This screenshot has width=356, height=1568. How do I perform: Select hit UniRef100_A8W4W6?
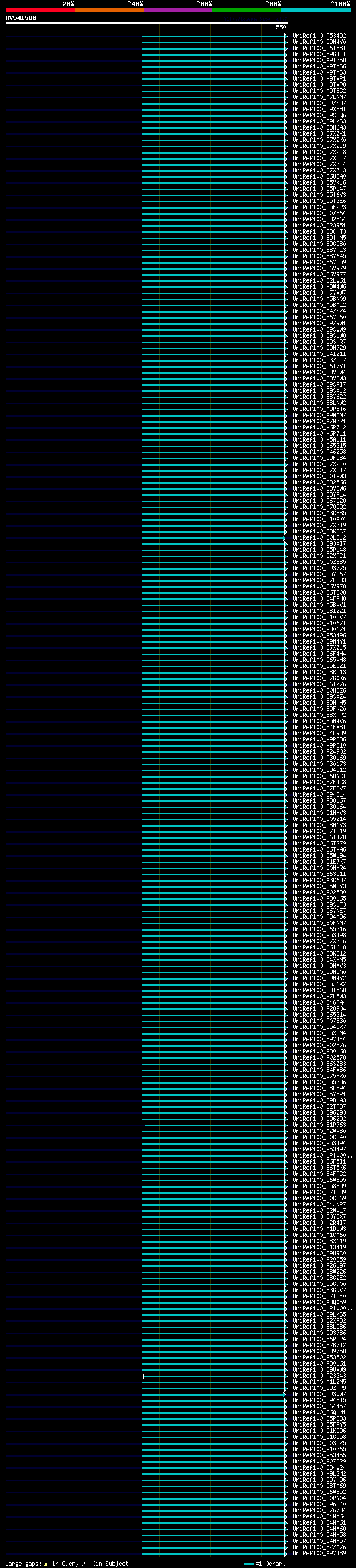click(x=319, y=288)
